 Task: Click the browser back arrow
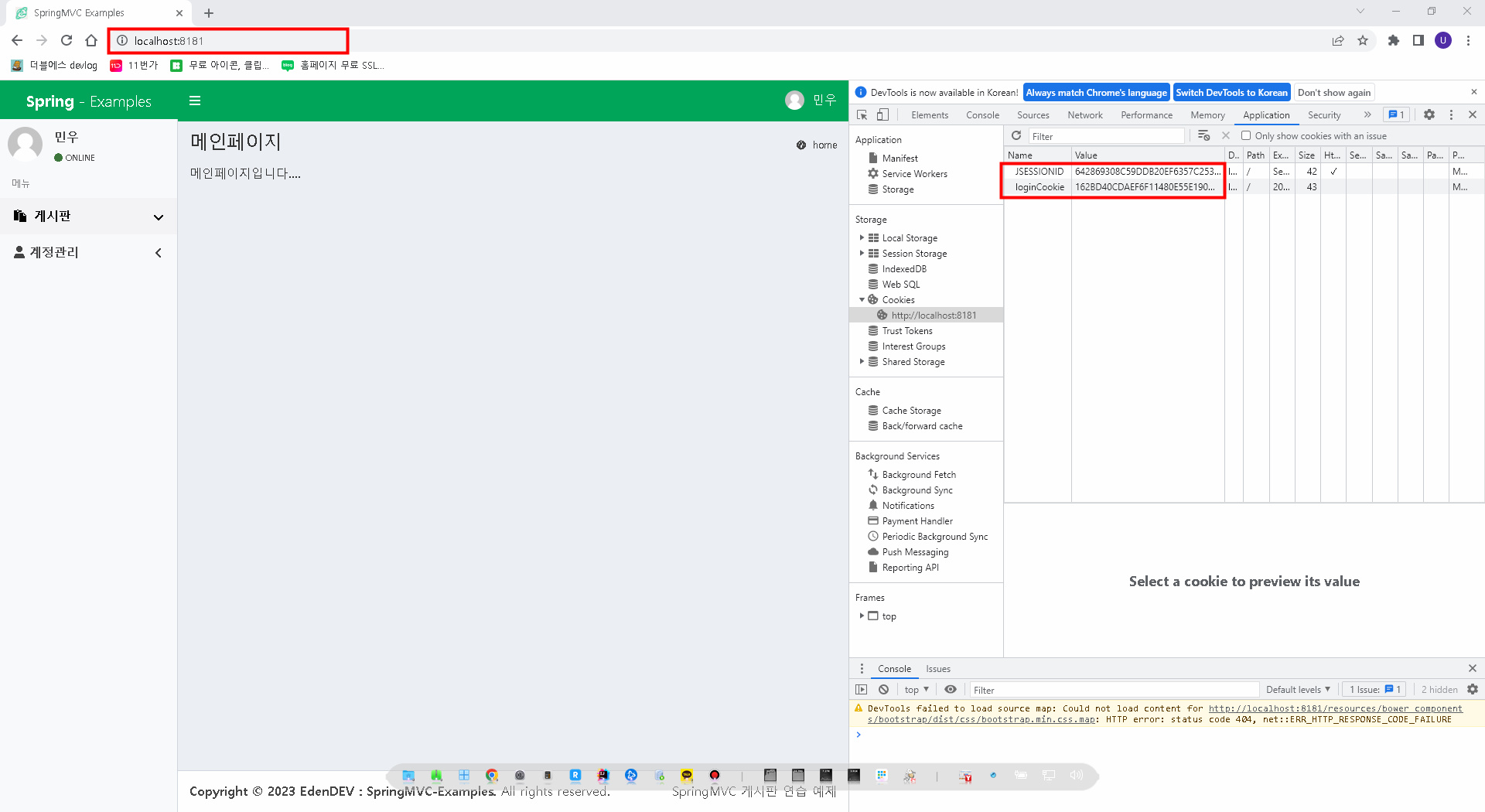tap(17, 40)
